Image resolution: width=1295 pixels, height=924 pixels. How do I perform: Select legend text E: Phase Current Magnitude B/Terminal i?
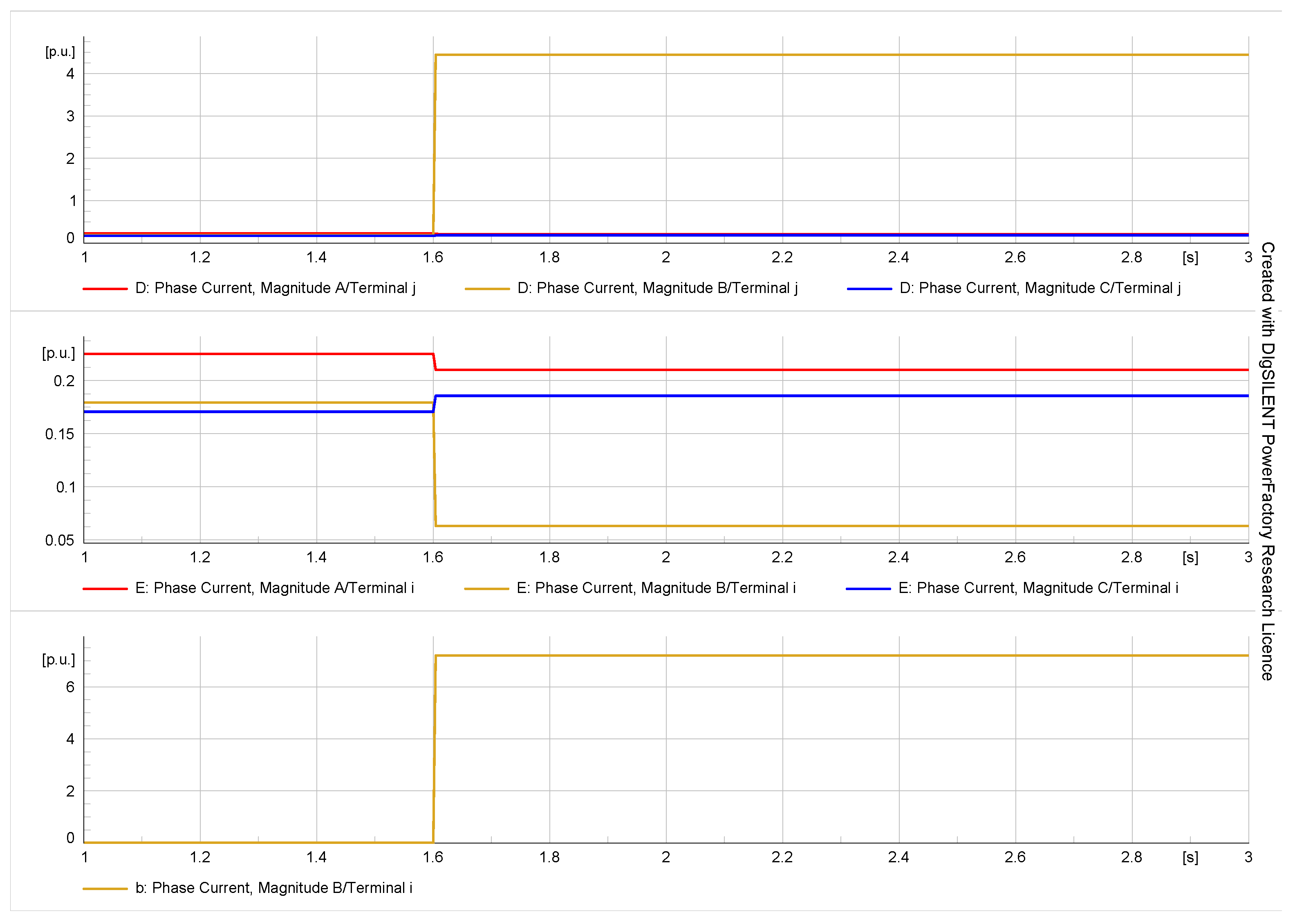coord(656,588)
